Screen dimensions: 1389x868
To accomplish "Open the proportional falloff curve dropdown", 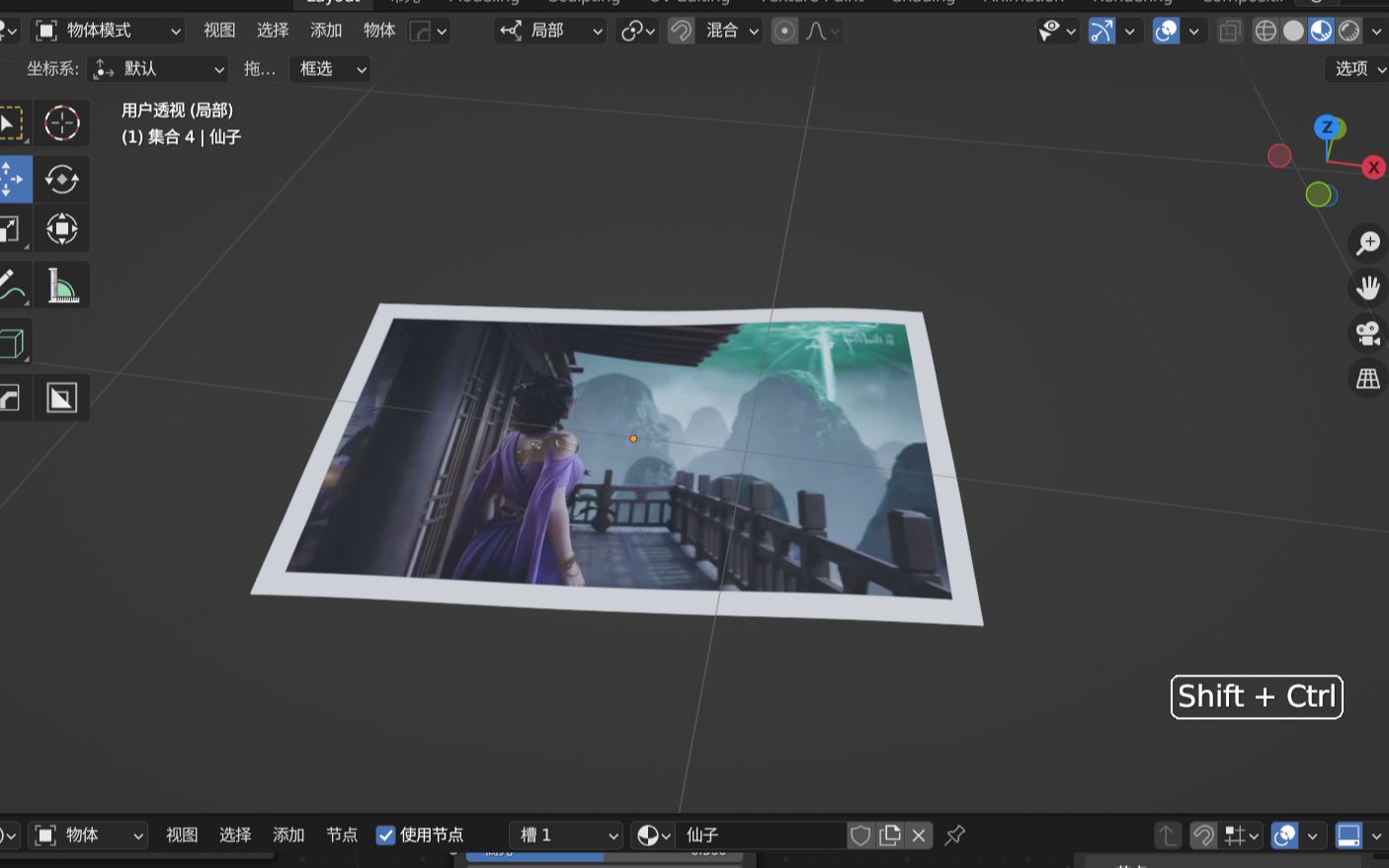I will pyautogui.click(x=822, y=31).
